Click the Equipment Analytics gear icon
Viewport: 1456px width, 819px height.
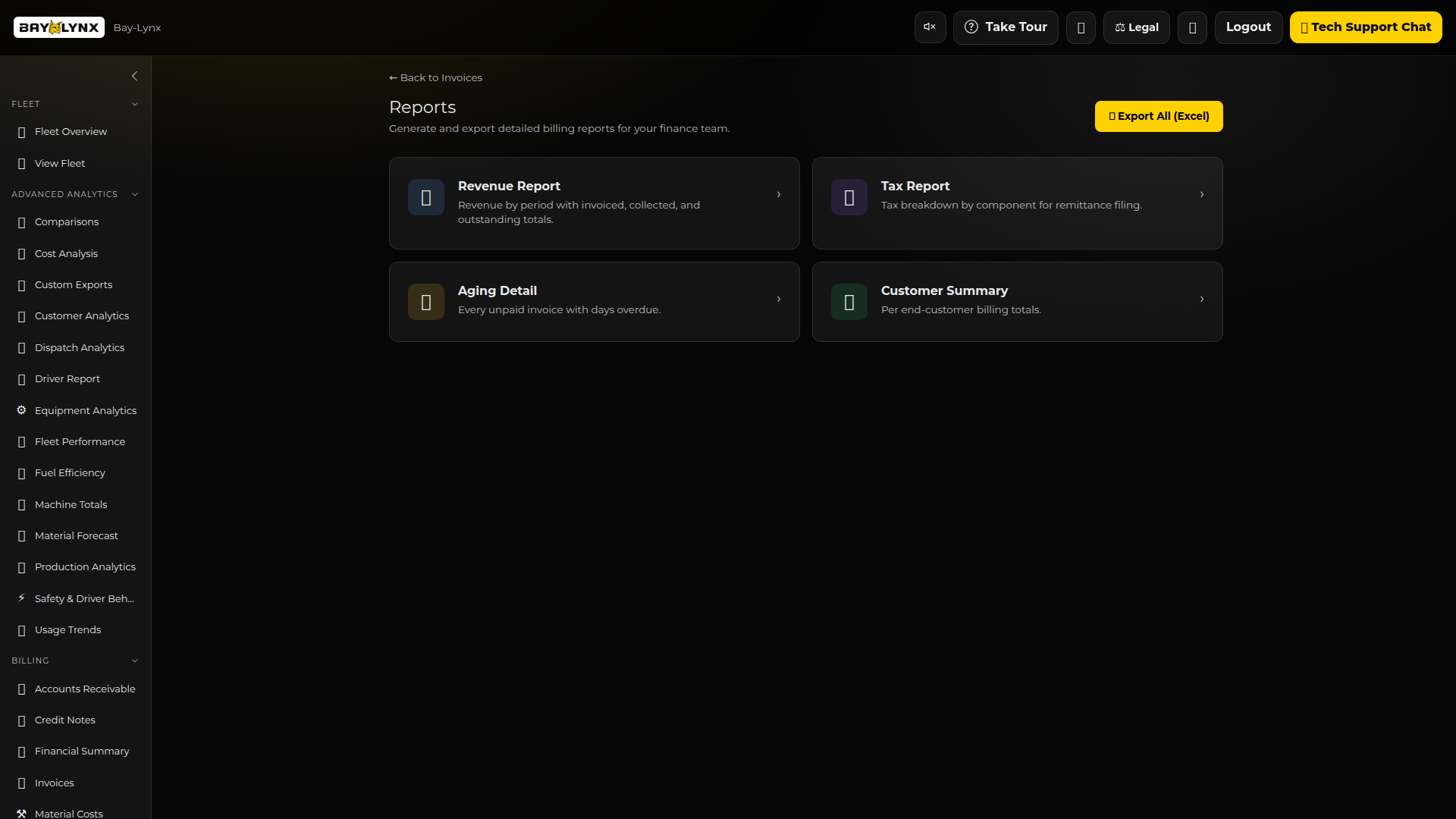point(21,410)
